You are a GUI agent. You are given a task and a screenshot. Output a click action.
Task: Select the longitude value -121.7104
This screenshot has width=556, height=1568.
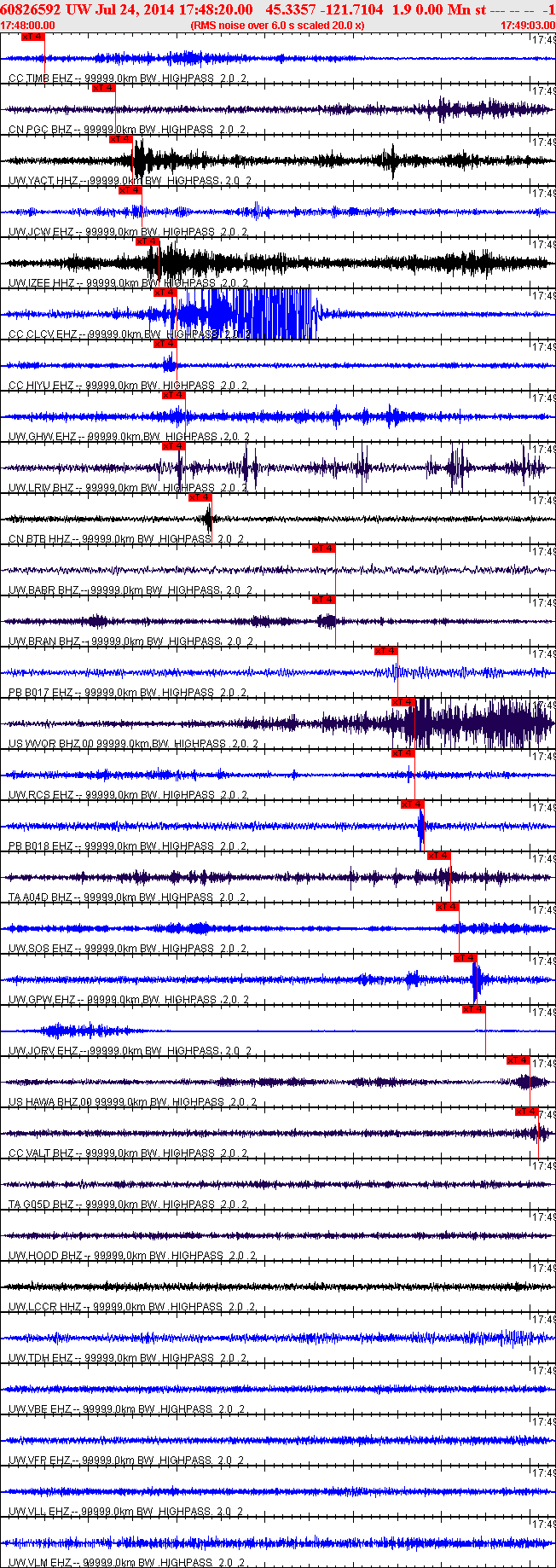click(x=350, y=9)
